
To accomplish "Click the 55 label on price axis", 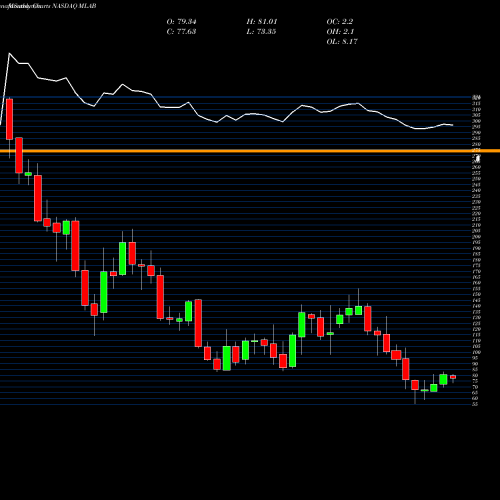I will point(475,404).
